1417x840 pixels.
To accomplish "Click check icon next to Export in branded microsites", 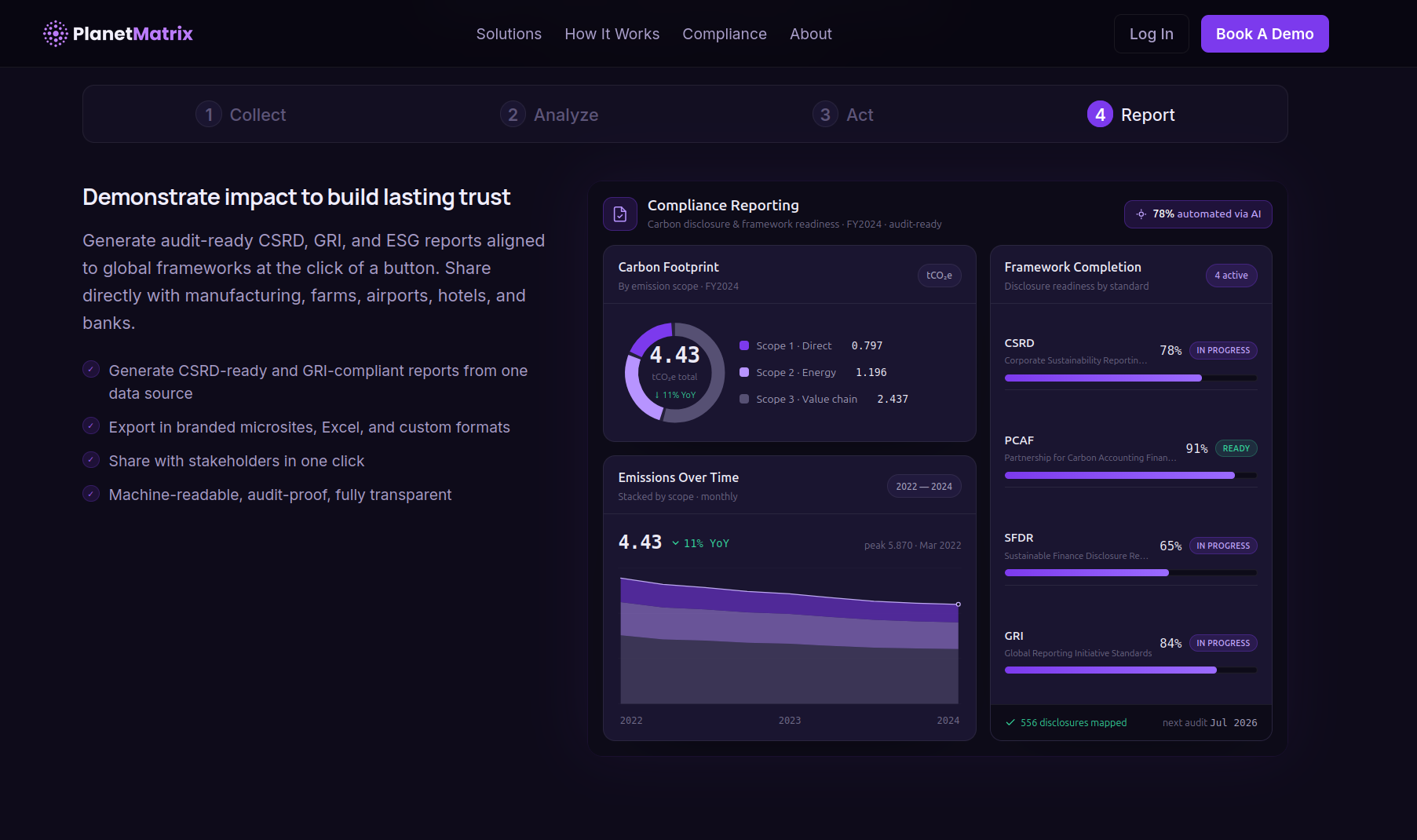I will click(x=91, y=426).
